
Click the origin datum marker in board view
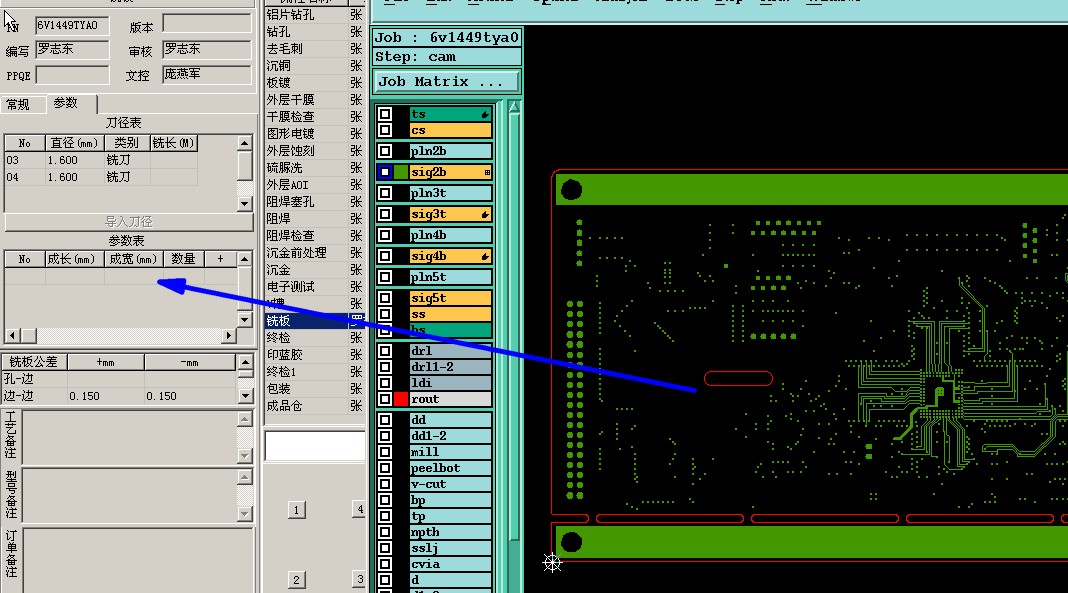click(x=552, y=562)
